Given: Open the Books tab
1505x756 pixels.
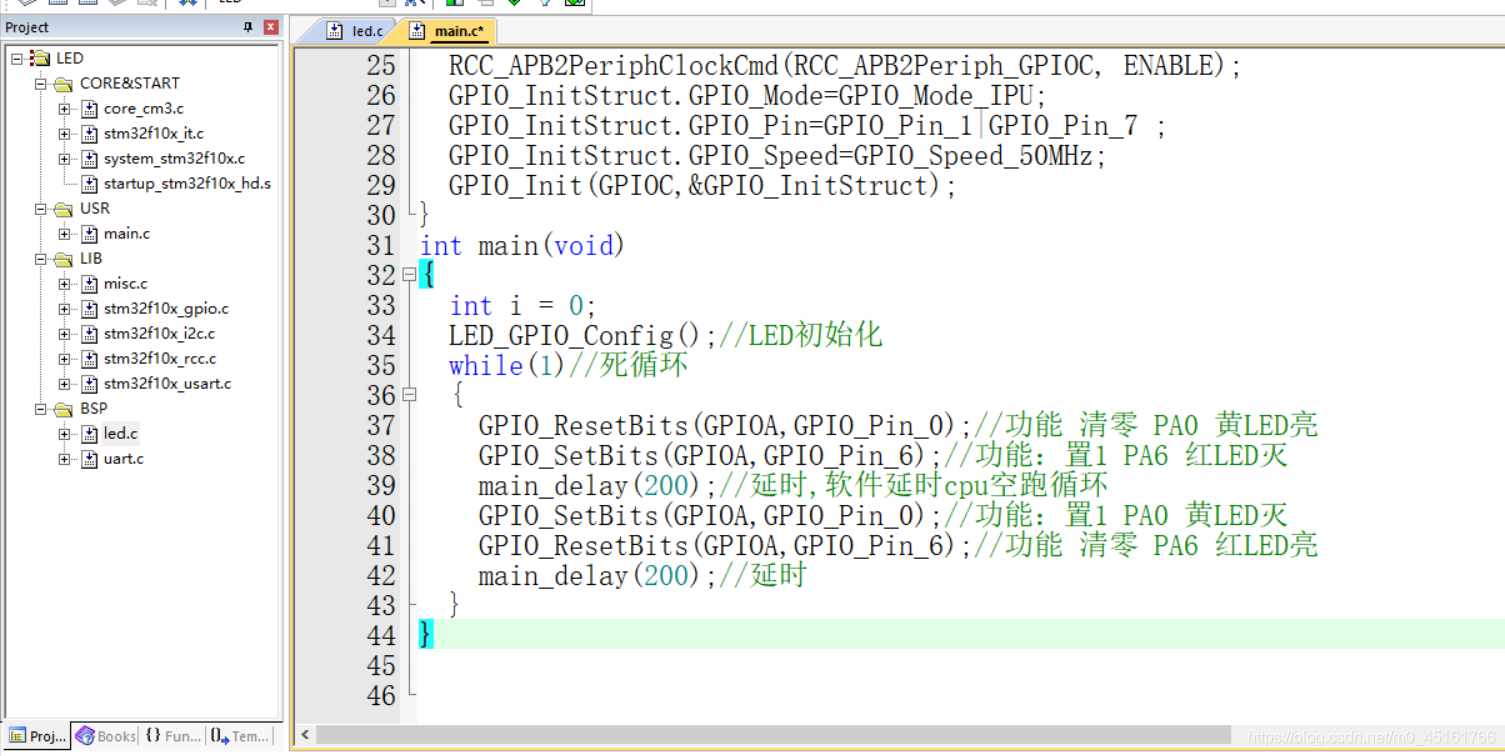Looking at the screenshot, I should point(105,736).
